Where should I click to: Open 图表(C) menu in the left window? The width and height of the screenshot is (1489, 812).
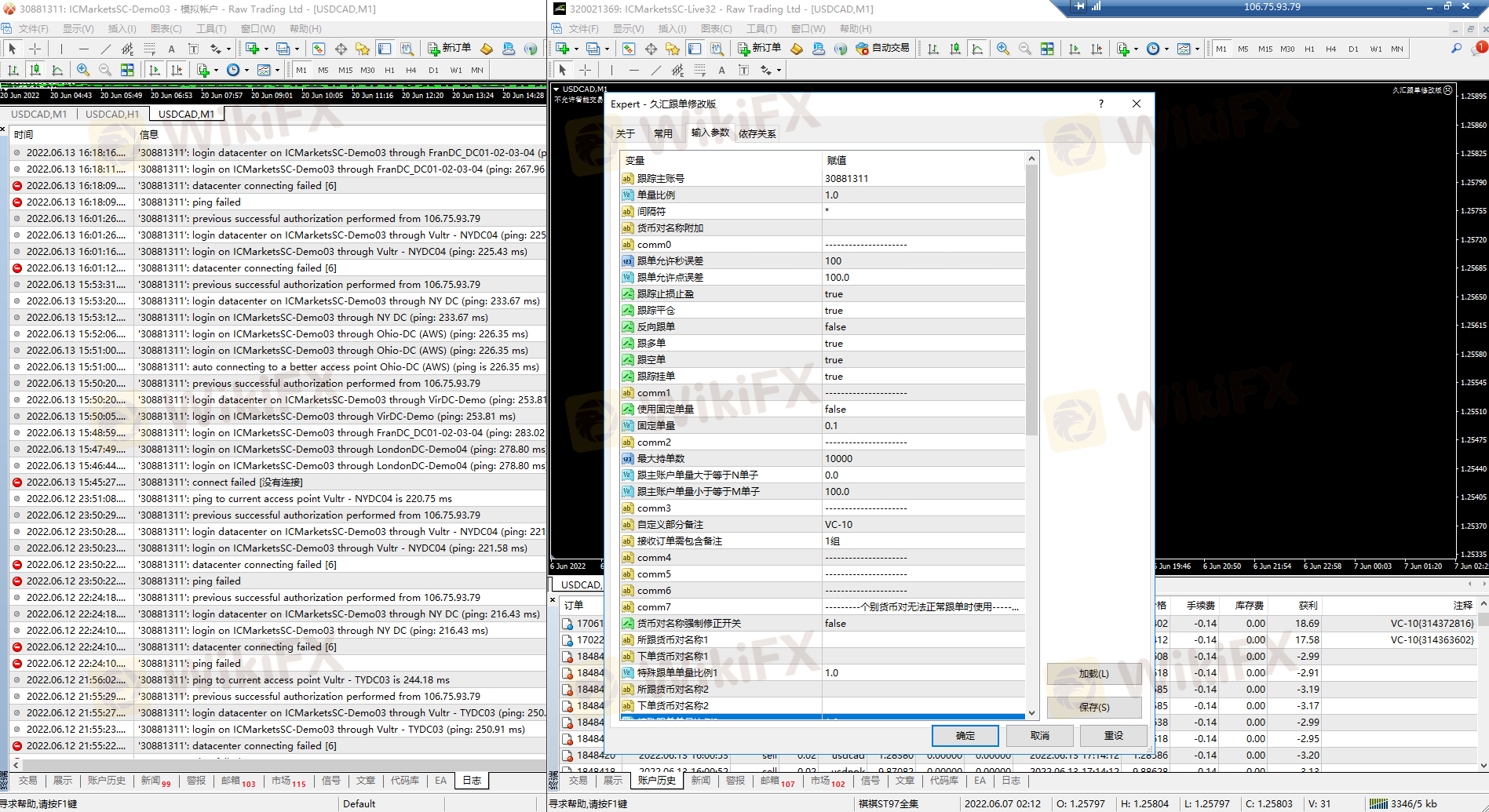tap(166, 28)
